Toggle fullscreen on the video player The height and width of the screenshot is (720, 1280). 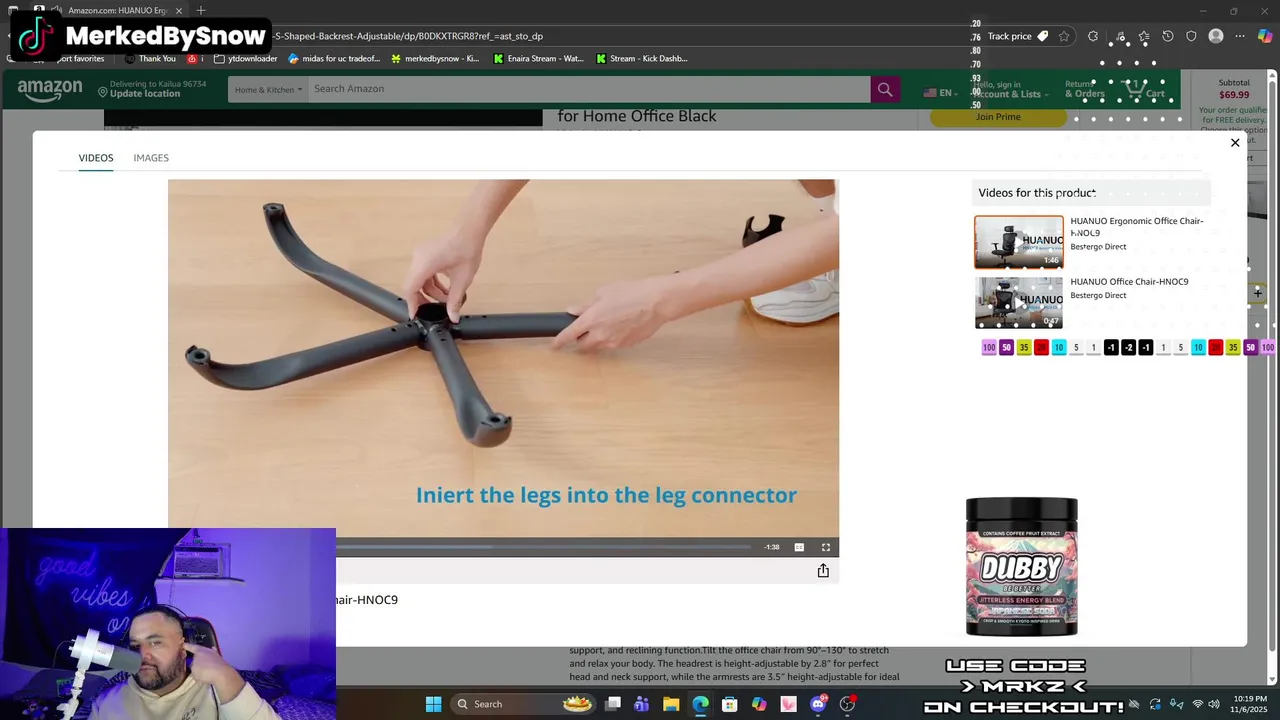point(826,547)
